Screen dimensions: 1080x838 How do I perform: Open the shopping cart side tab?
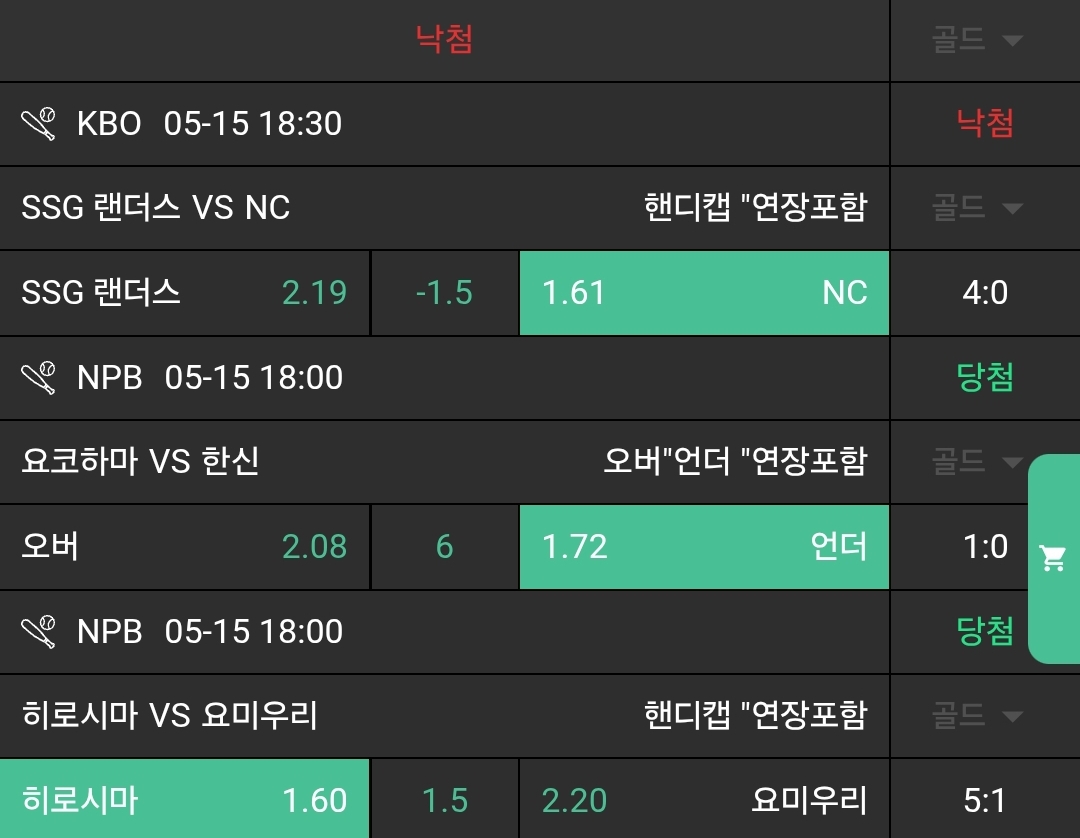pyautogui.click(x=1053, y=558)
